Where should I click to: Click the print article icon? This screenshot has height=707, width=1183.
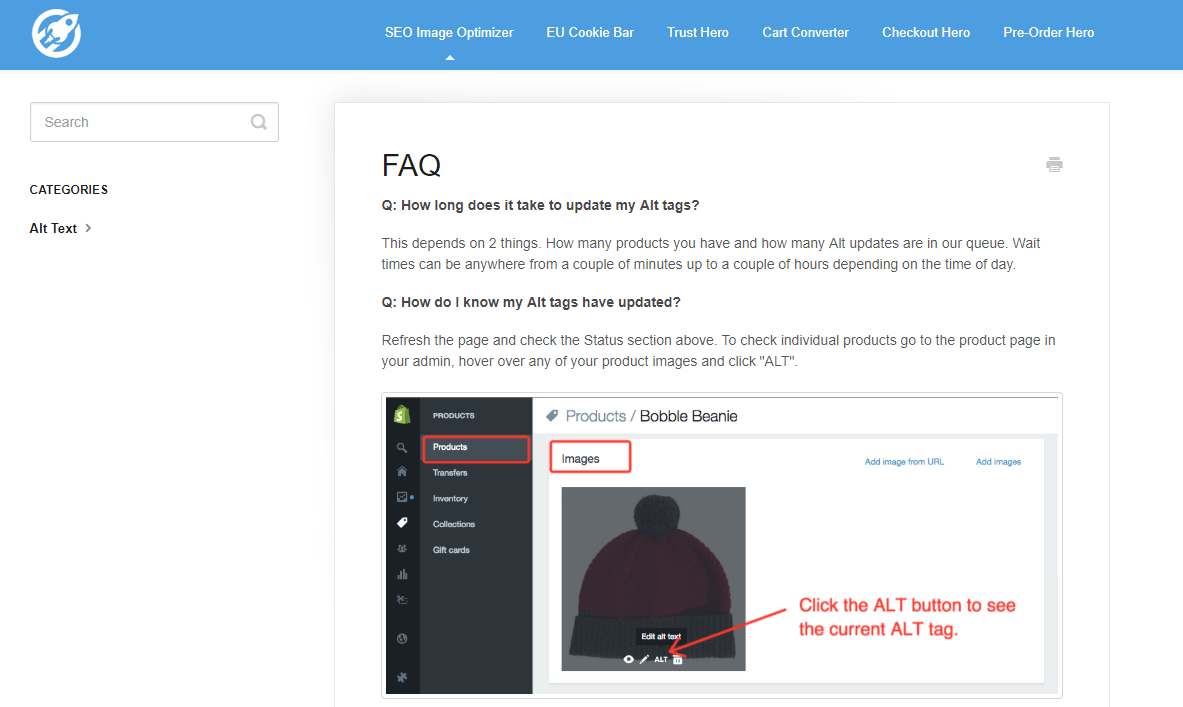coord(1054,164)
